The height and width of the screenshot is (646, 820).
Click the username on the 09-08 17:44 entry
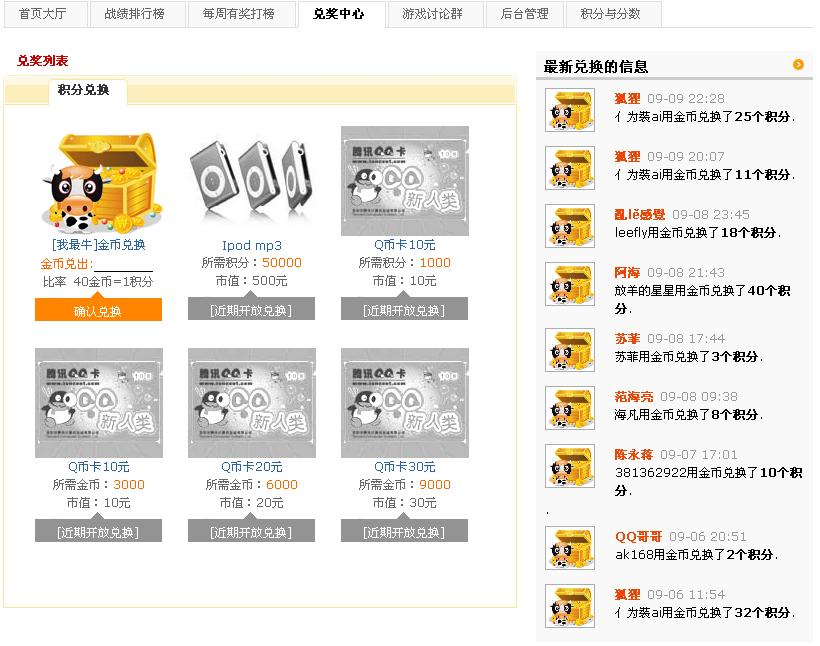tap(628, 338)
